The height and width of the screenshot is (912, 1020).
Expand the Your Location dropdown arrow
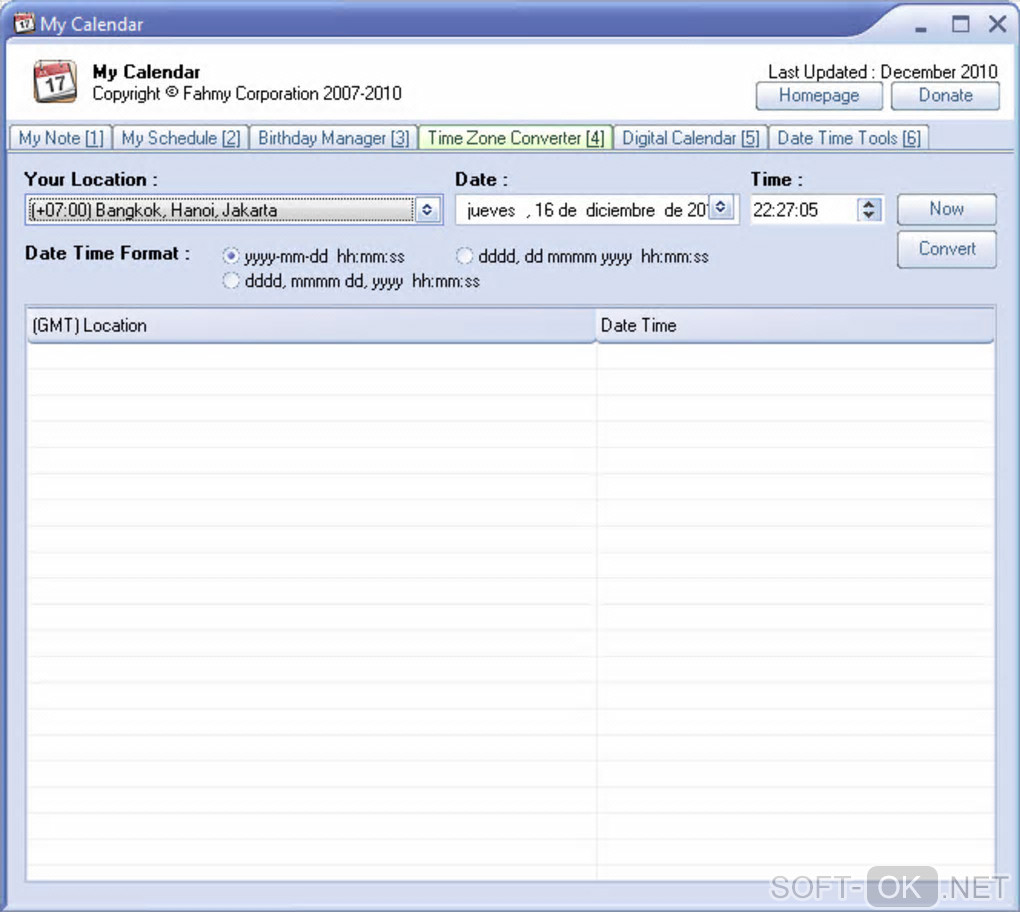click(x=427, y=210)
